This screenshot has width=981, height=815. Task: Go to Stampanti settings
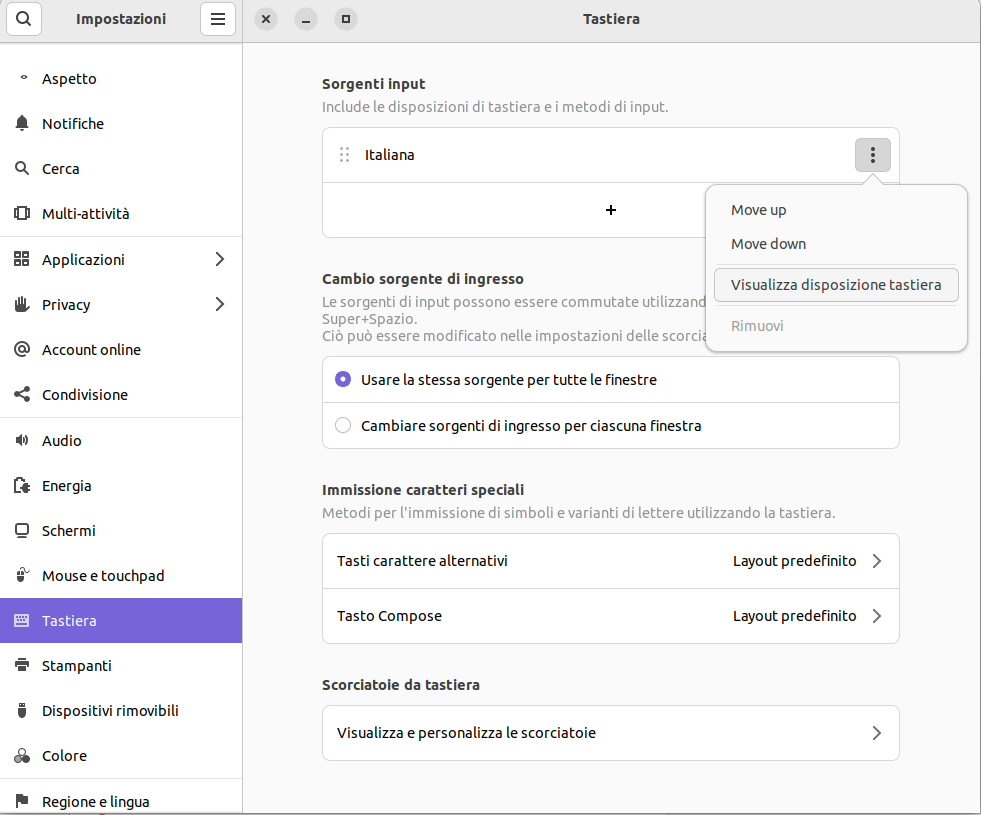(121, 666)
